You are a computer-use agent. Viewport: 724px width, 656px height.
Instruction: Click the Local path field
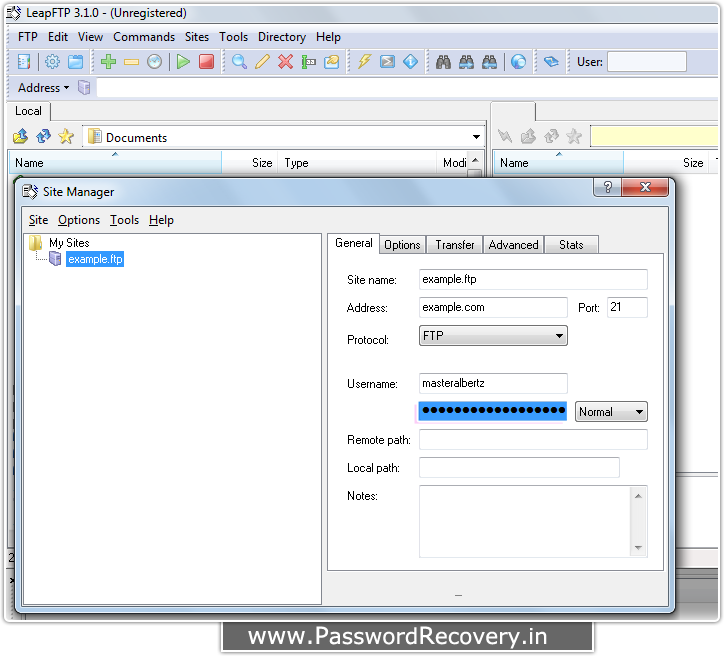pyautogui.click(x=519, y=468)
